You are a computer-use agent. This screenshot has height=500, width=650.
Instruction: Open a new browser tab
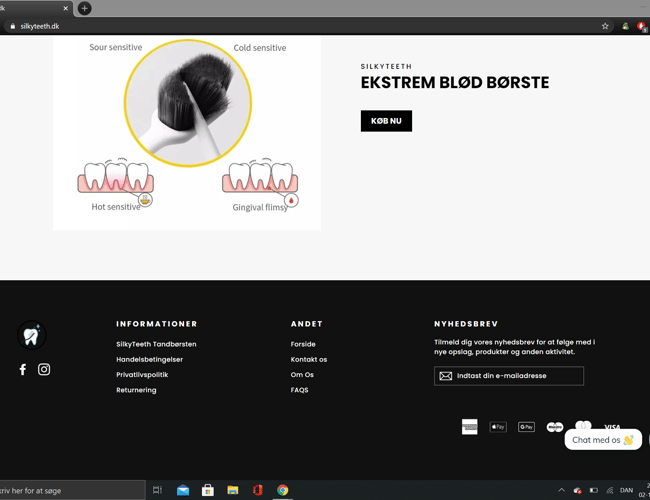point(85,8)
